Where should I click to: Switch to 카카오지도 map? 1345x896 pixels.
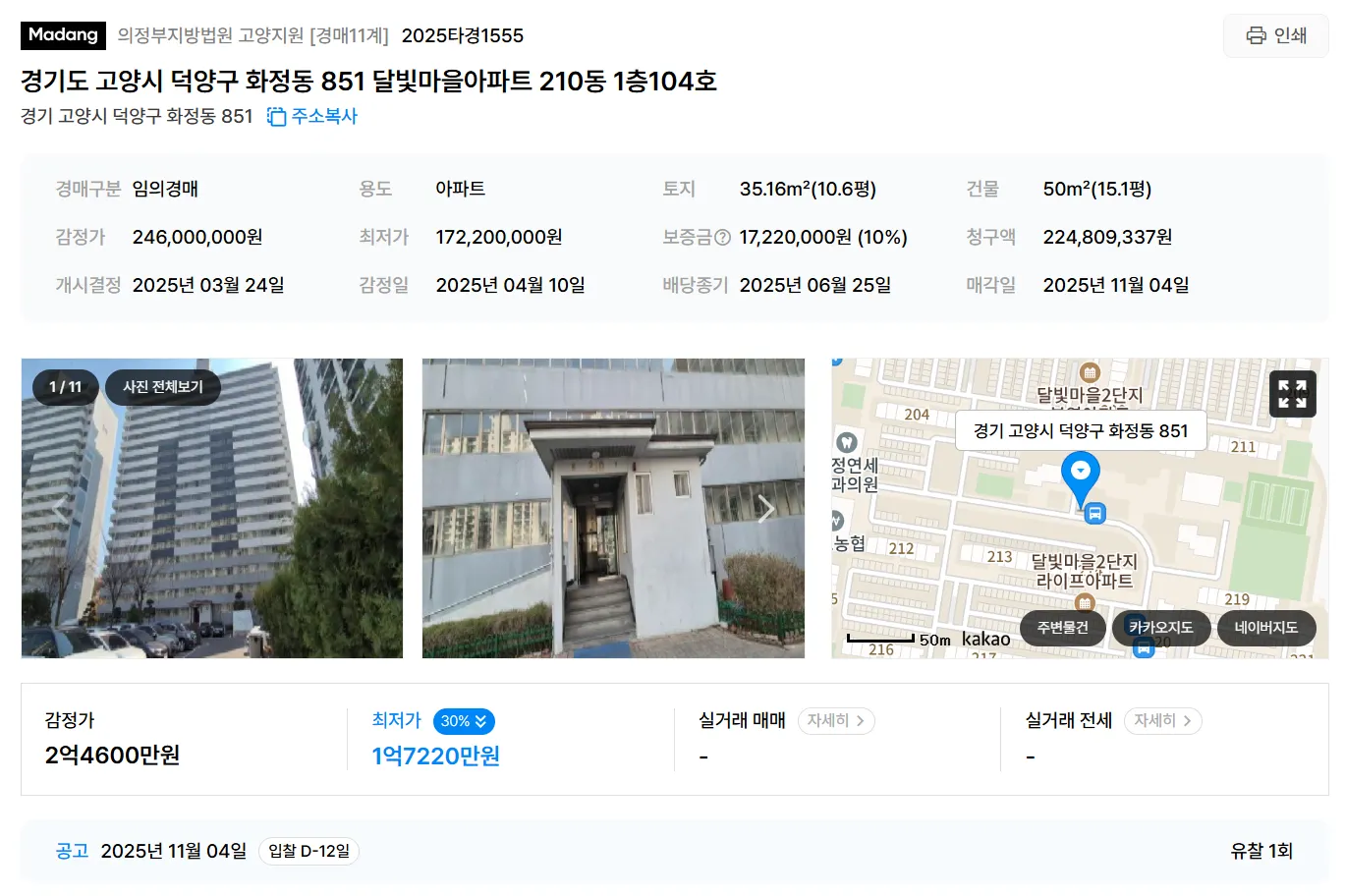pyautogui.click(x=1160, y=627)
